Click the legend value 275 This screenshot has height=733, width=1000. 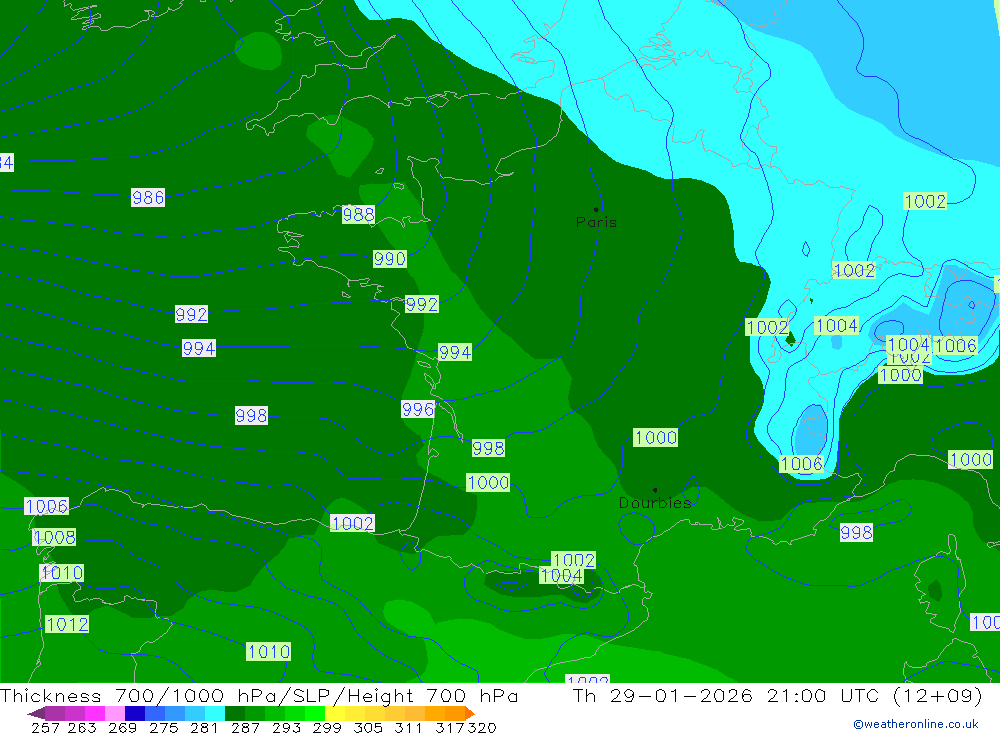163,727
